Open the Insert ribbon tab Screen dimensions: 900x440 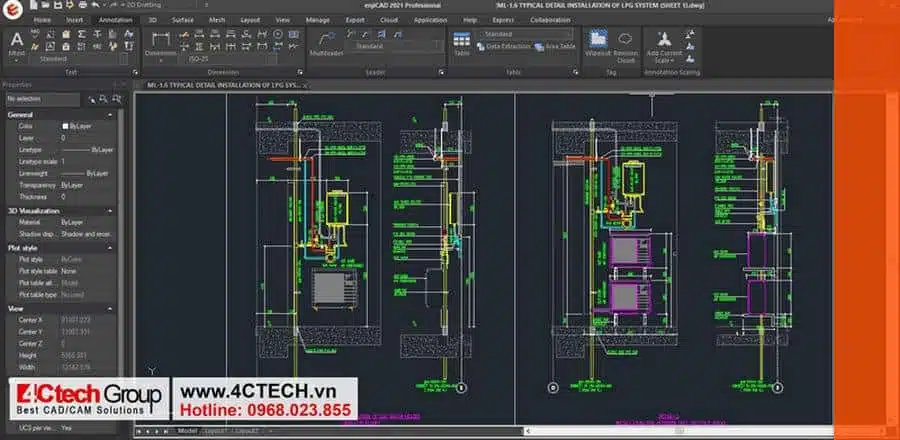tap(74, 20)
